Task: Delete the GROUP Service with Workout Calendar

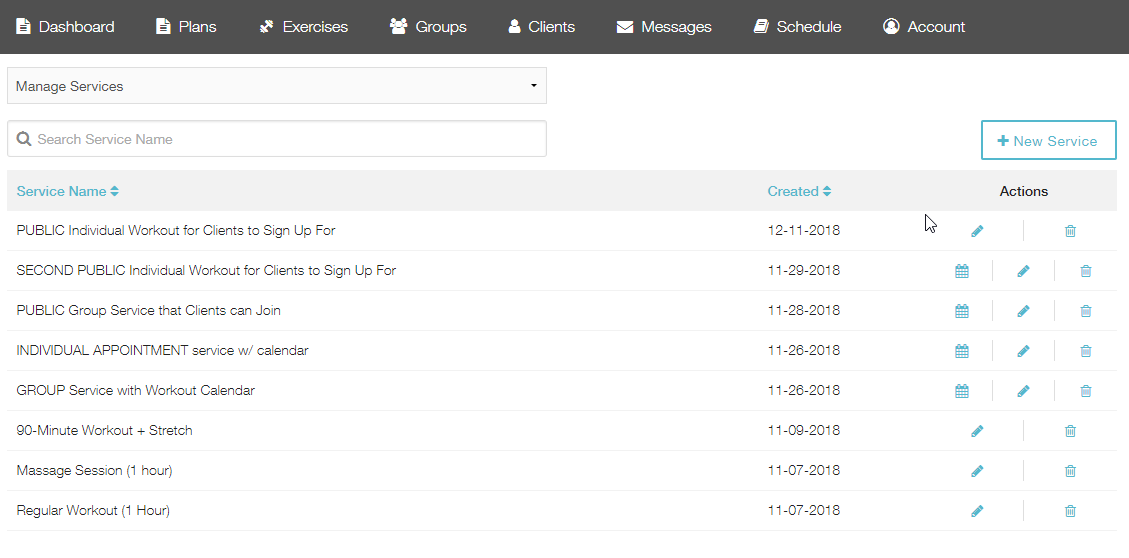Action: (x=1085, y=391)
